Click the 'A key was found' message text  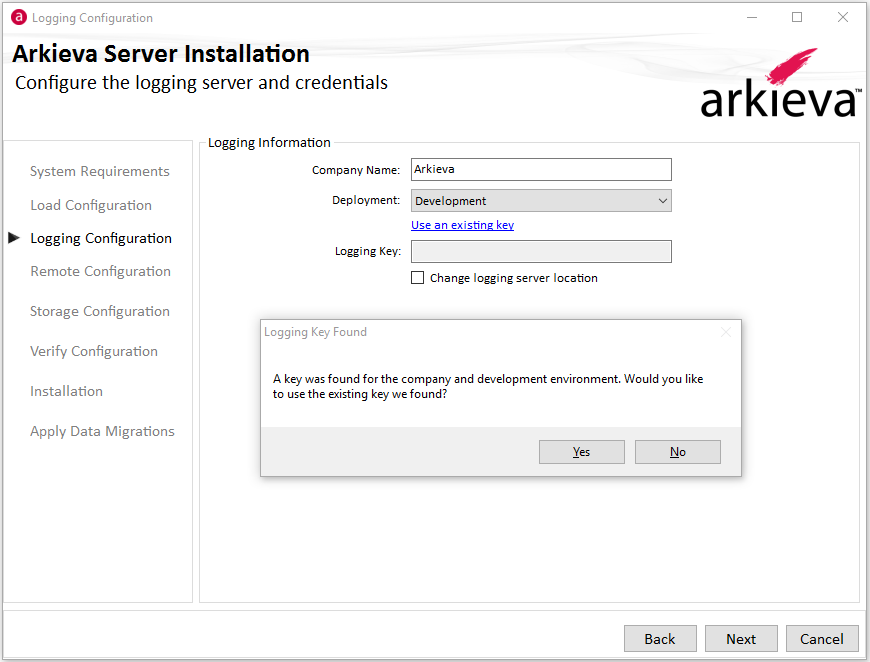(x=488, y=386)
